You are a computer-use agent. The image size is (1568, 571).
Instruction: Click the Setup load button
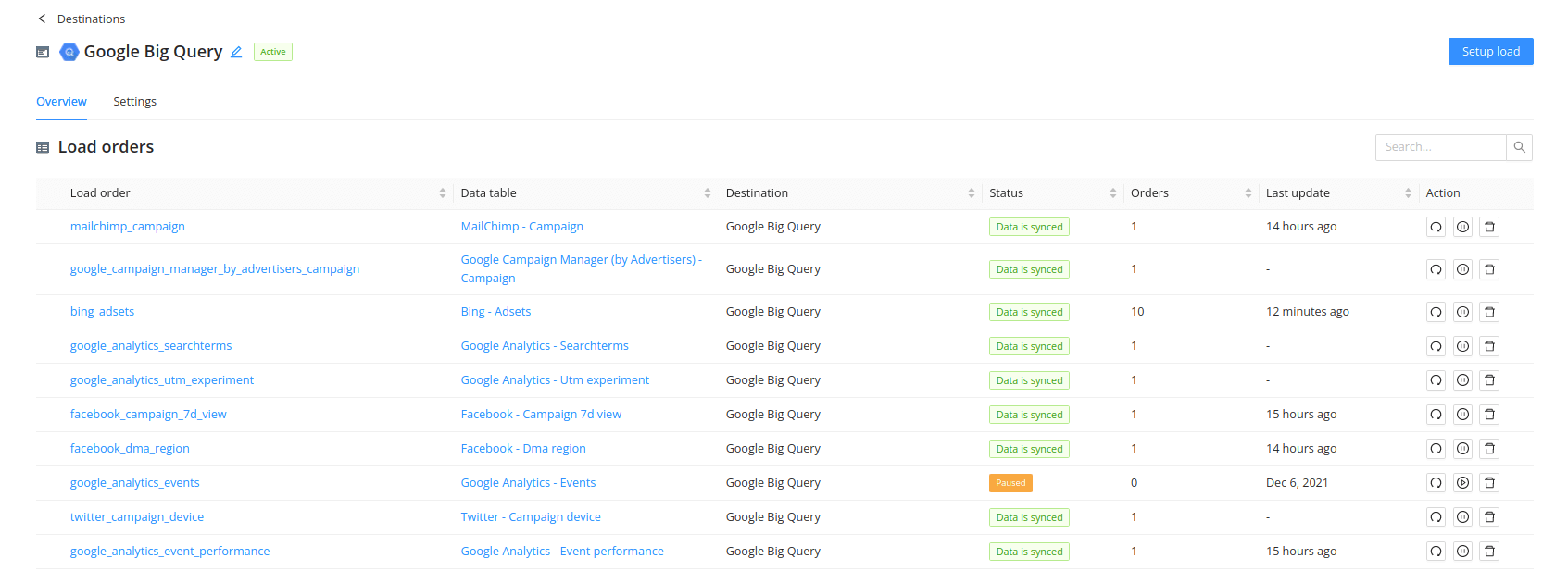(1490, 52)
